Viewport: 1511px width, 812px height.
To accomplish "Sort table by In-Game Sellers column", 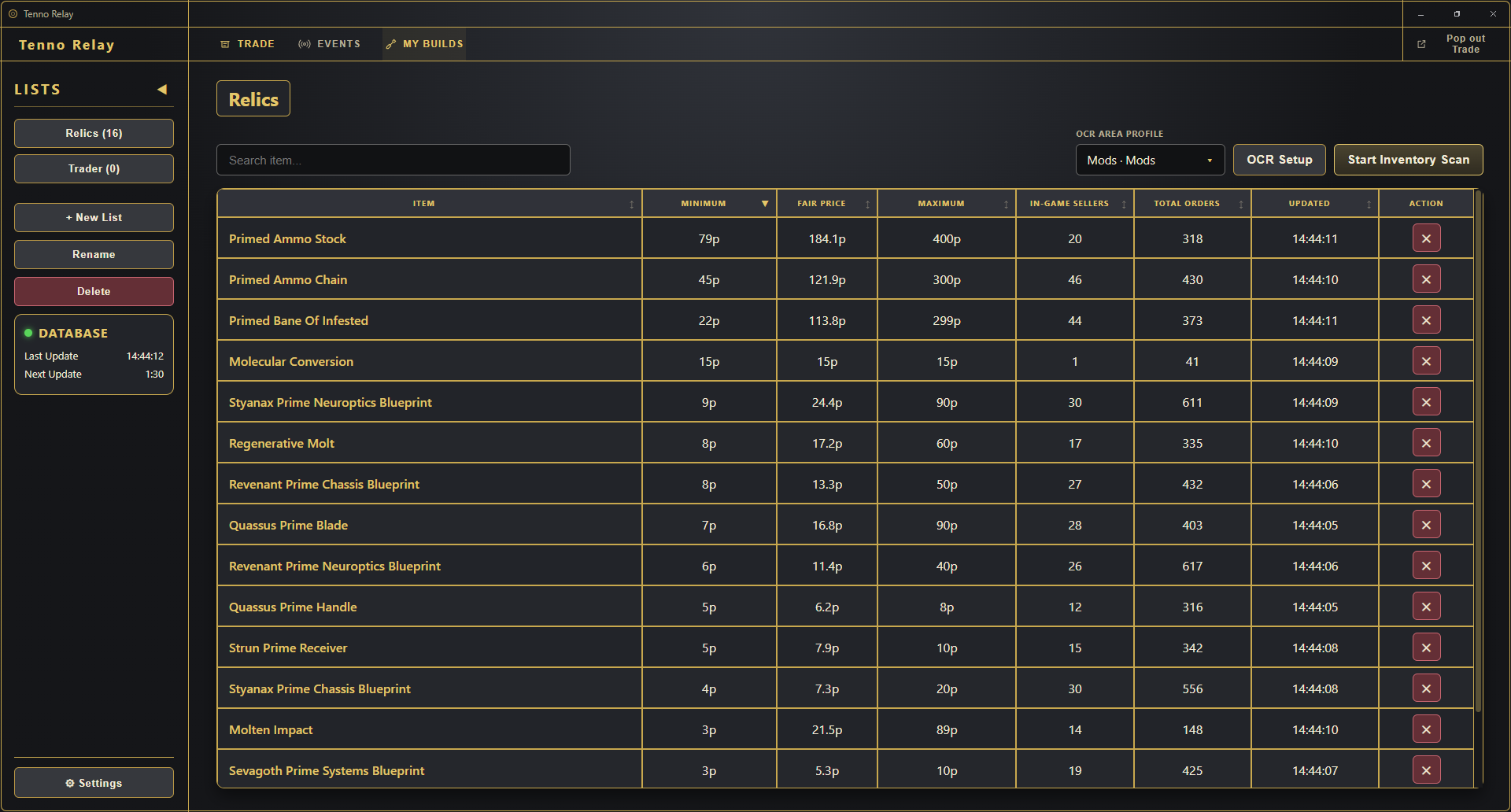I will [1075, 204].
